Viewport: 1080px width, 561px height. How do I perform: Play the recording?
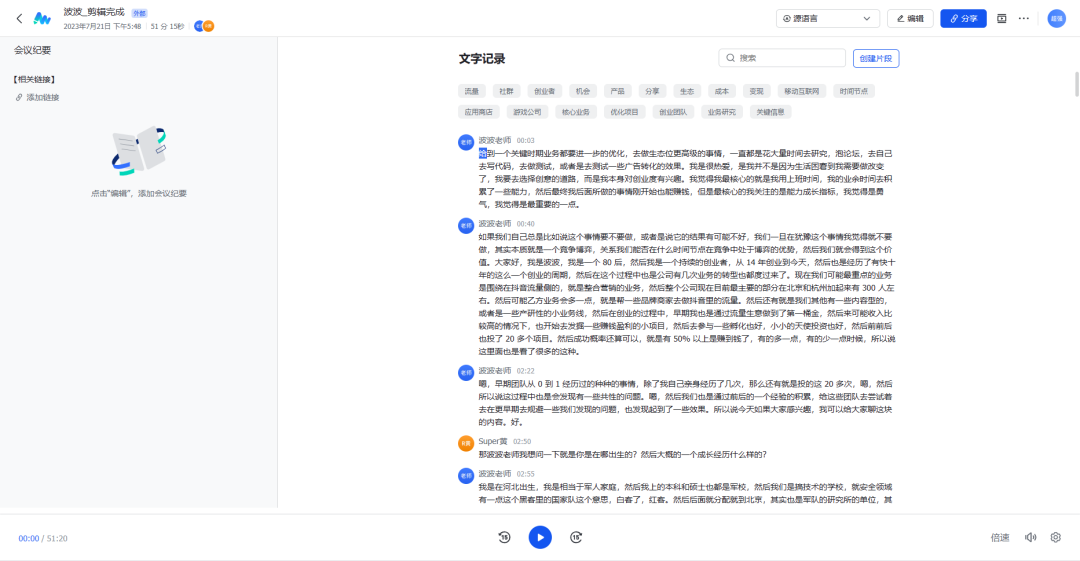coord(540,538)
